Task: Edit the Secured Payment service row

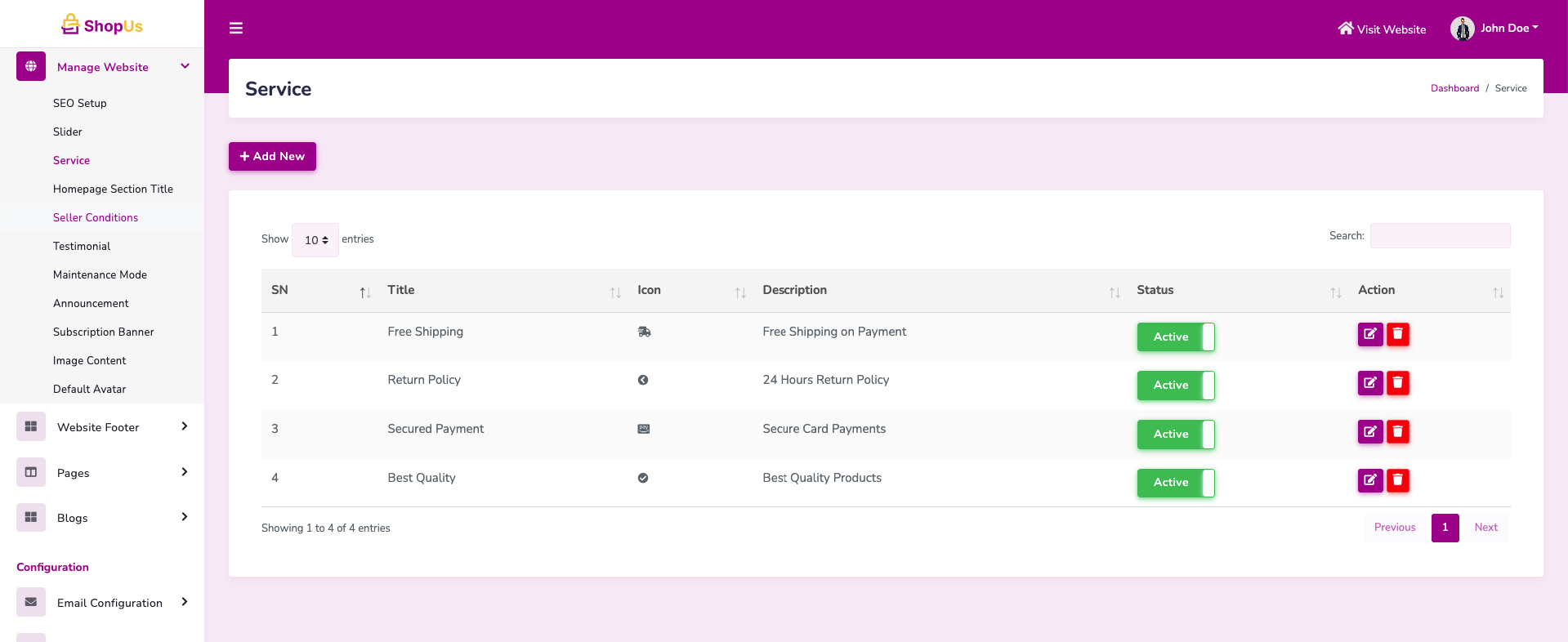Action: [1370, 431]
